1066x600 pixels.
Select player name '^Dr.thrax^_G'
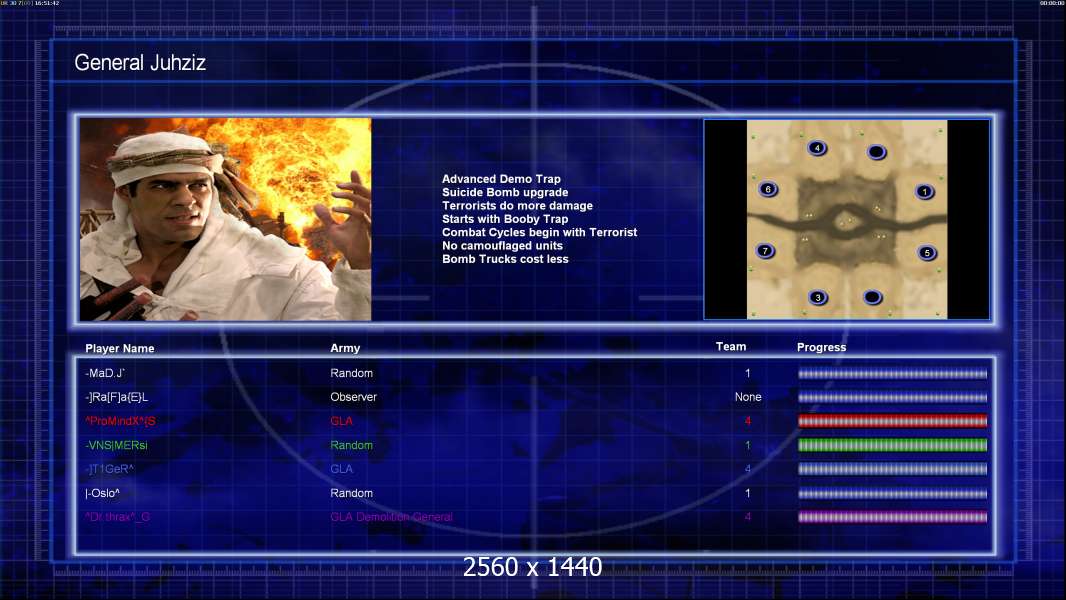pos(118,517)
